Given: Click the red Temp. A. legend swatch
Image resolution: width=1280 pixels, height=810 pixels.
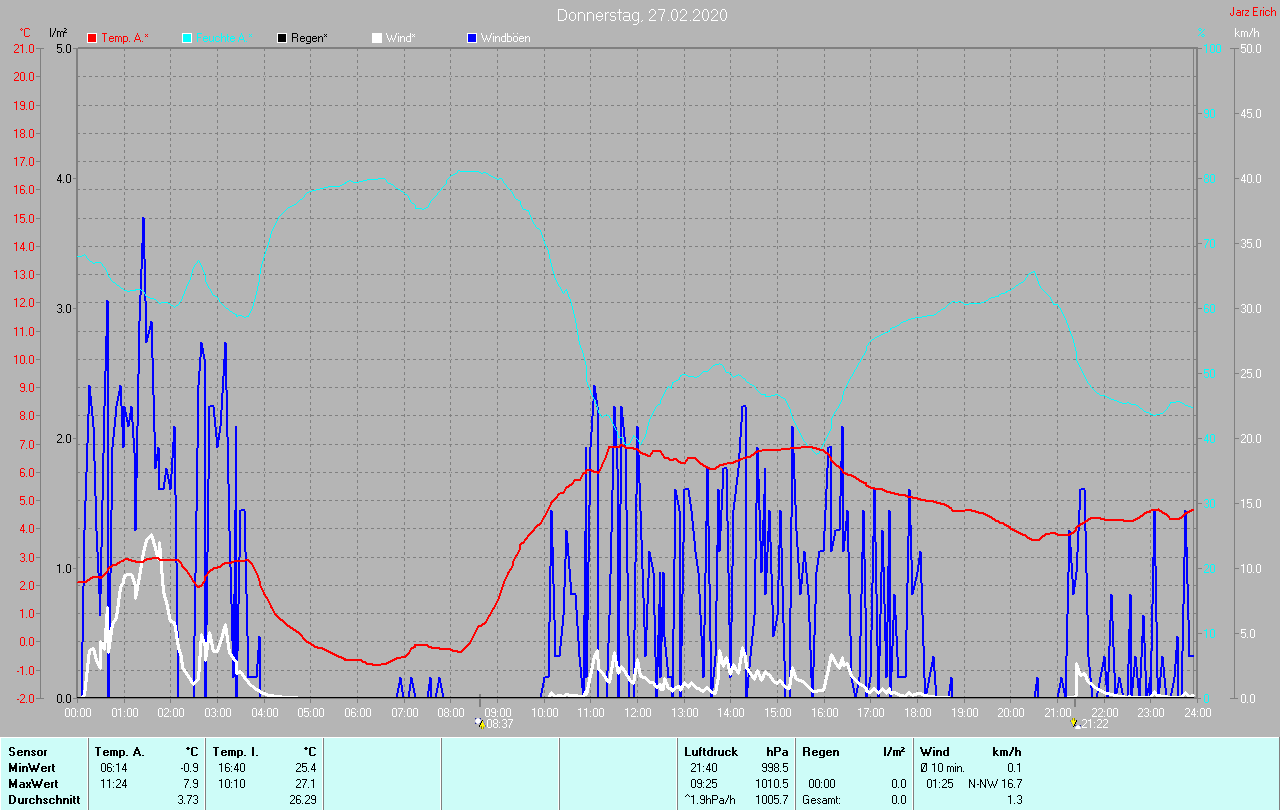Looking at the screenshot, I should (x=92, y=38).
